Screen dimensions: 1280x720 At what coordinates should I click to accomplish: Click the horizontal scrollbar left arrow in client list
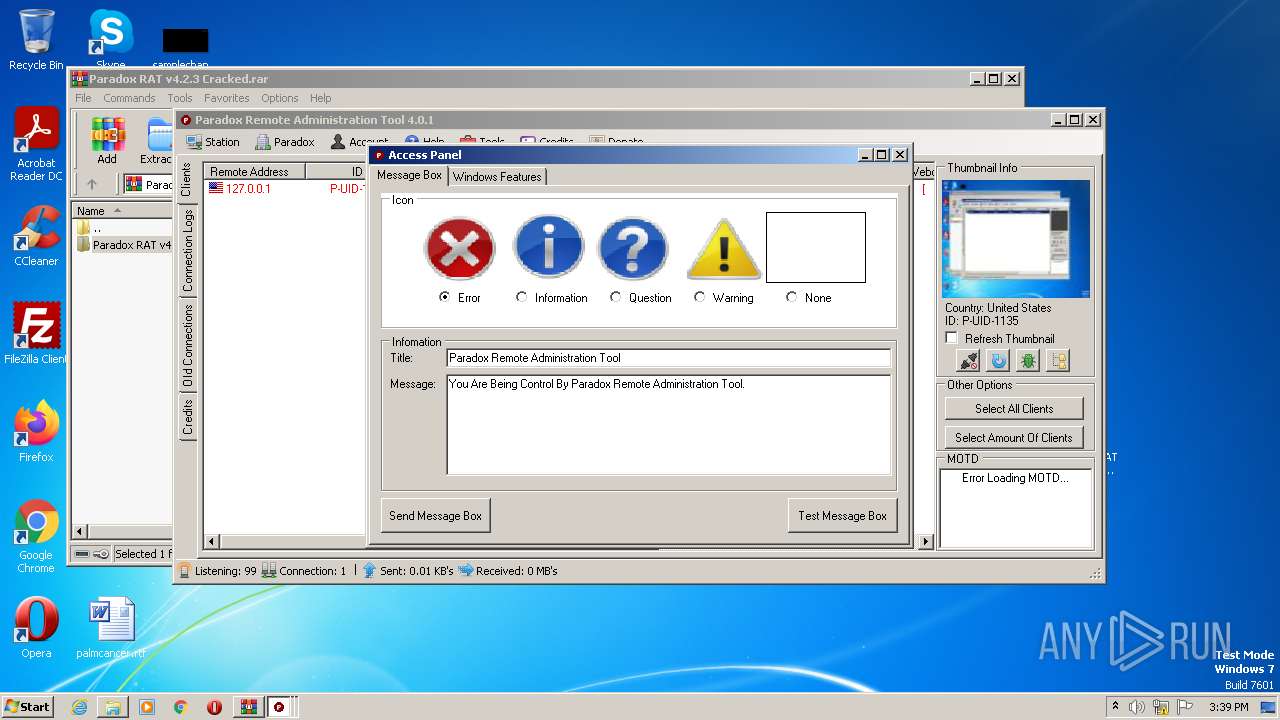(211, 542)
